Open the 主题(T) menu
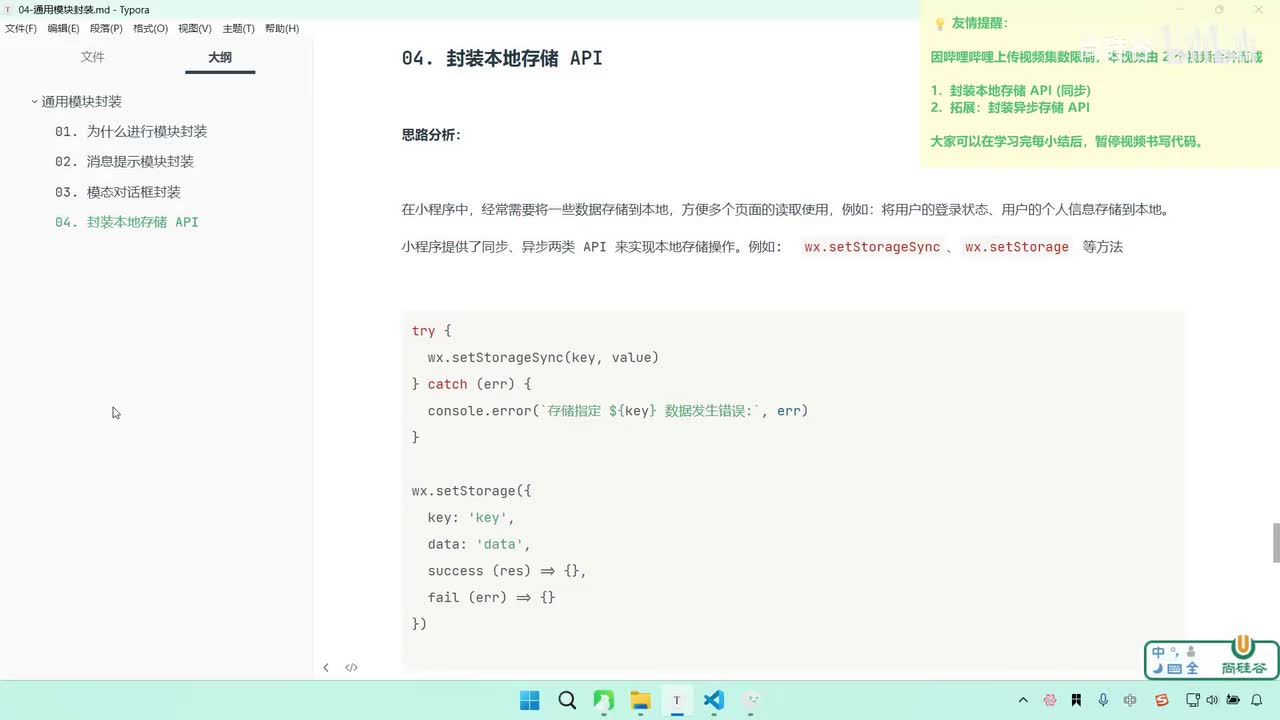1280x720 pixels. pyautogui.click(x=238, y=28)
